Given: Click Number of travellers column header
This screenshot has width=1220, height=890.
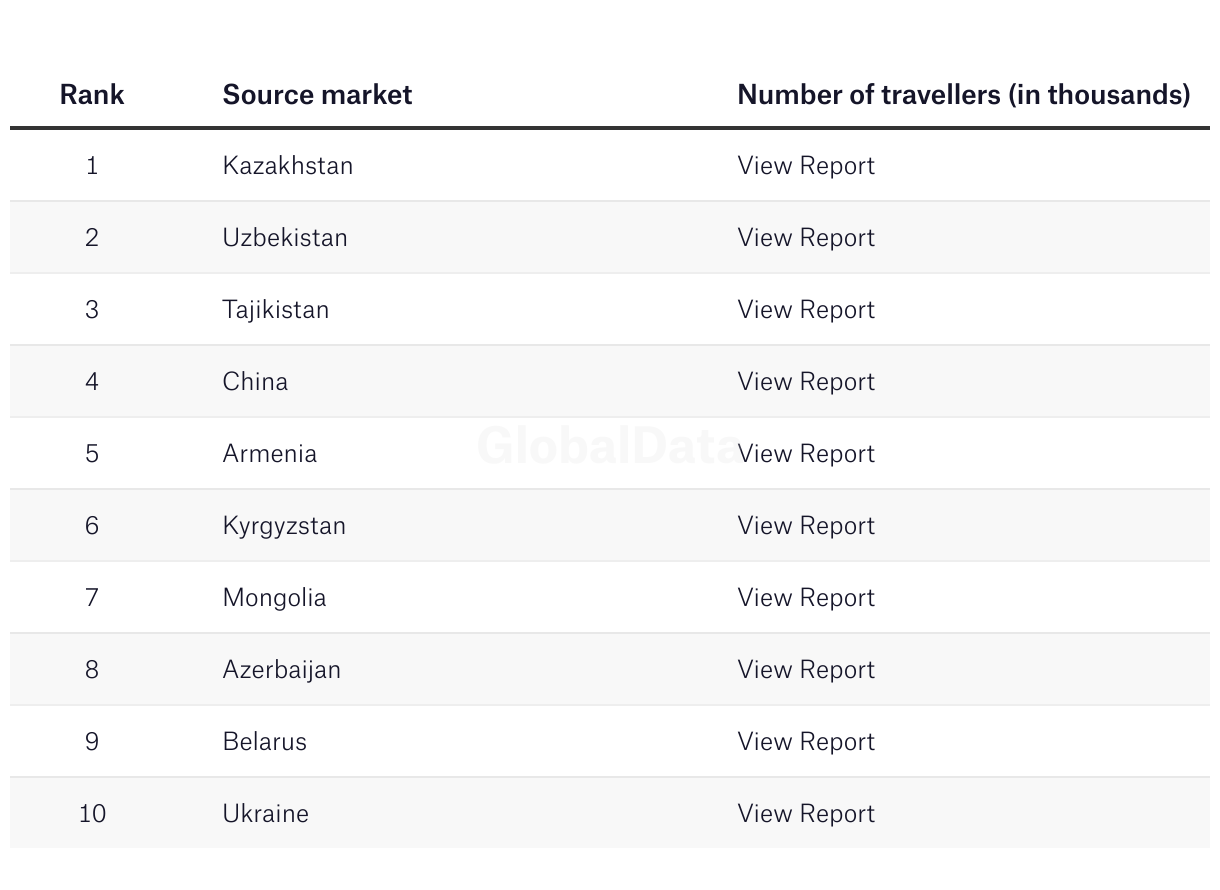Looking at the screenshot, I should [963, 94].
